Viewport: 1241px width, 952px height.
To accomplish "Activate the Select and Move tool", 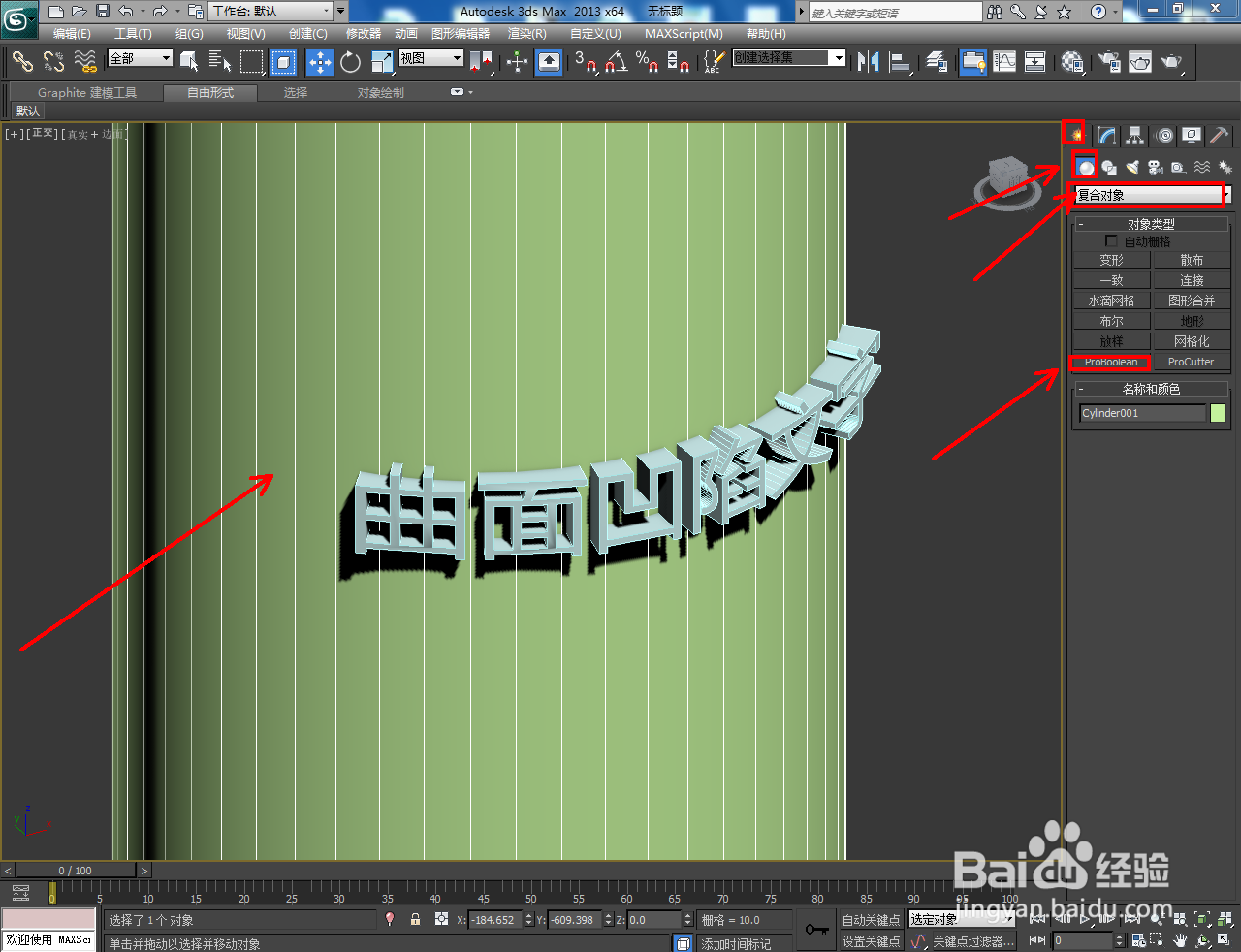I will [319, 61].
